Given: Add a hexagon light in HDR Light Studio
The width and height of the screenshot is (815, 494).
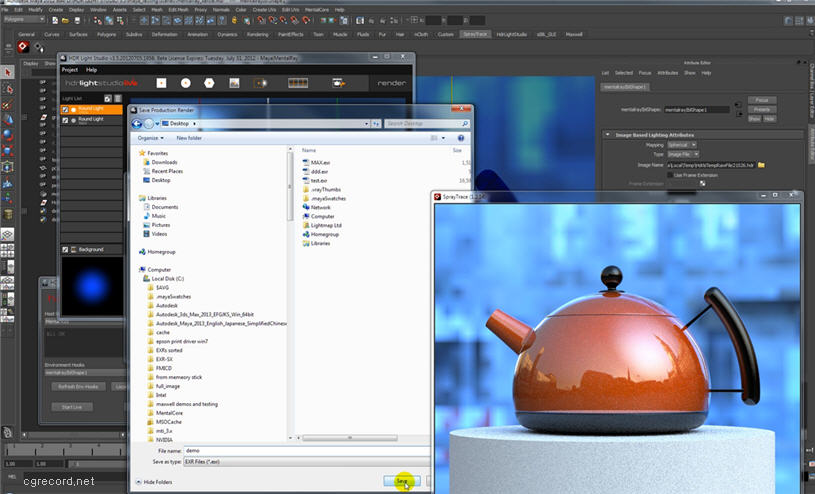Looking at the screenshot, I should click(211, 83).
